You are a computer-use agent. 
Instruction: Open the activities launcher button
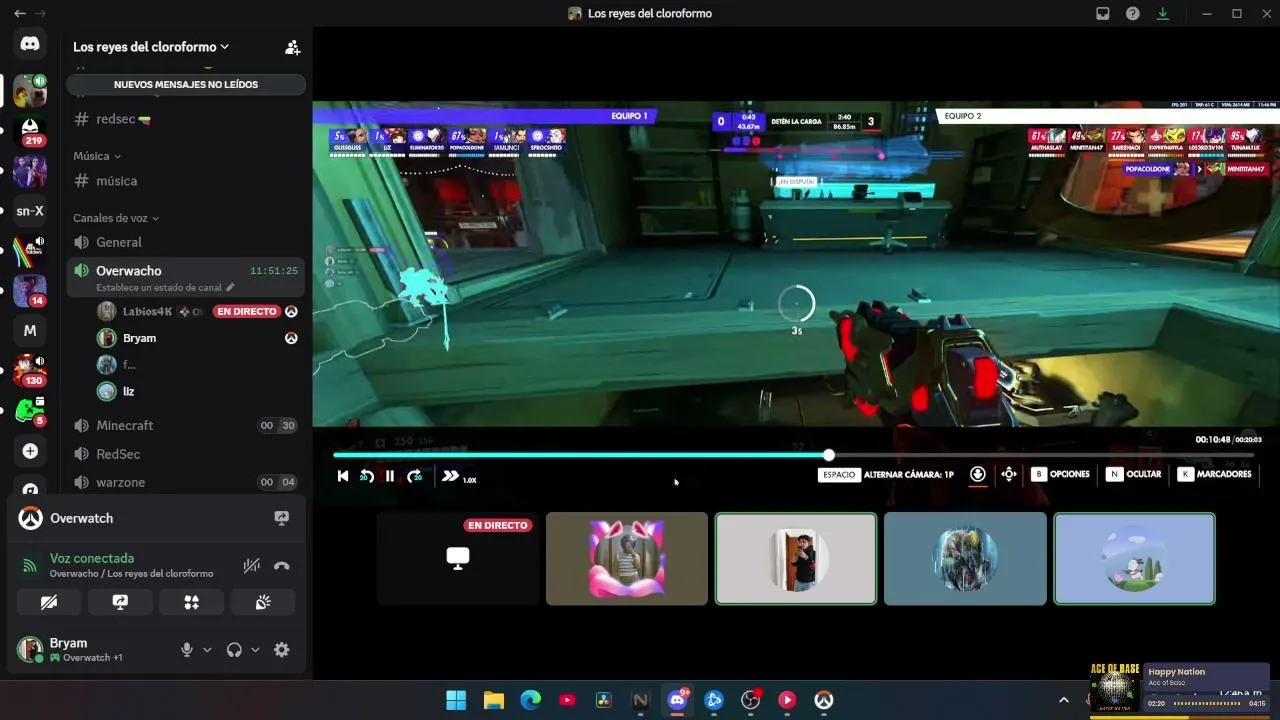(191, 602)
